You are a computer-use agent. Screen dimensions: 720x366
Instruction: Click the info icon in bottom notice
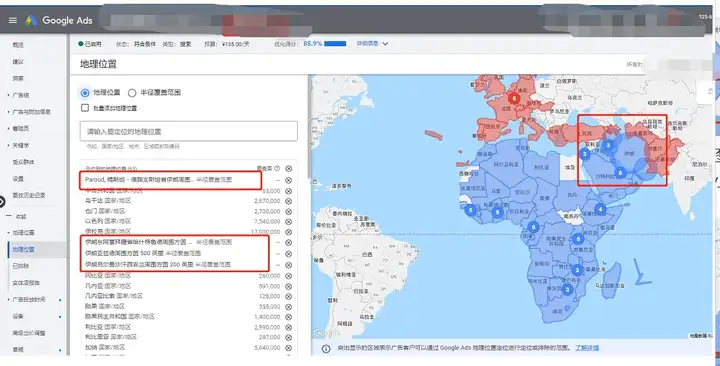(x=326, y=349)
